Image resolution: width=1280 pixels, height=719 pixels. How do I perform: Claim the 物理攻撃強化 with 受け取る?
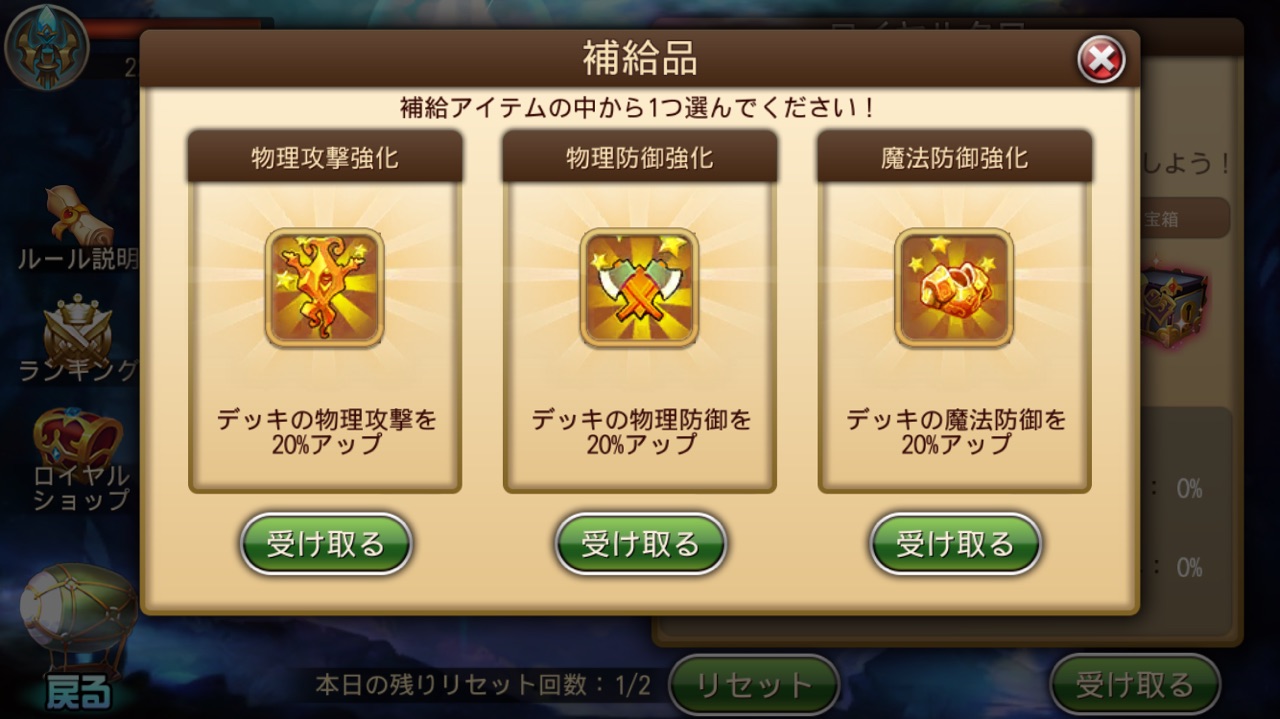326,544
